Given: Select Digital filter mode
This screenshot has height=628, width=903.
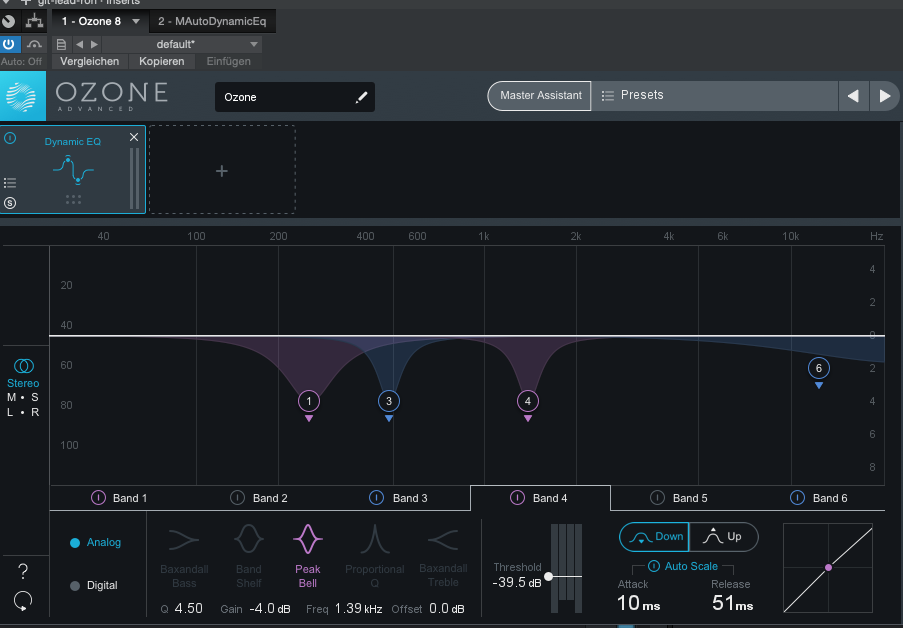Looking at the screenshot, I should pyautogui.click(x=94, y=585).
